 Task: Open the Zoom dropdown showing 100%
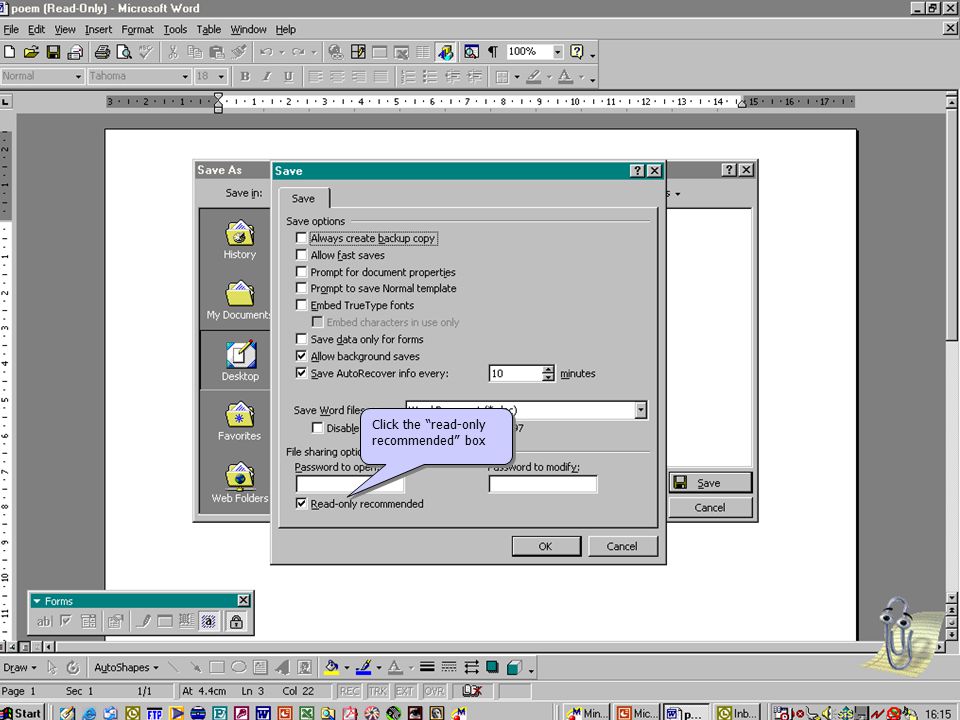[x=558, y=52]
